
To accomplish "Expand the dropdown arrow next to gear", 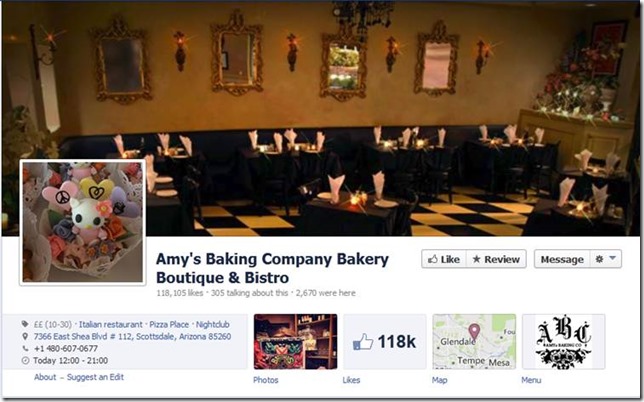I will click(x=612, y=259).
